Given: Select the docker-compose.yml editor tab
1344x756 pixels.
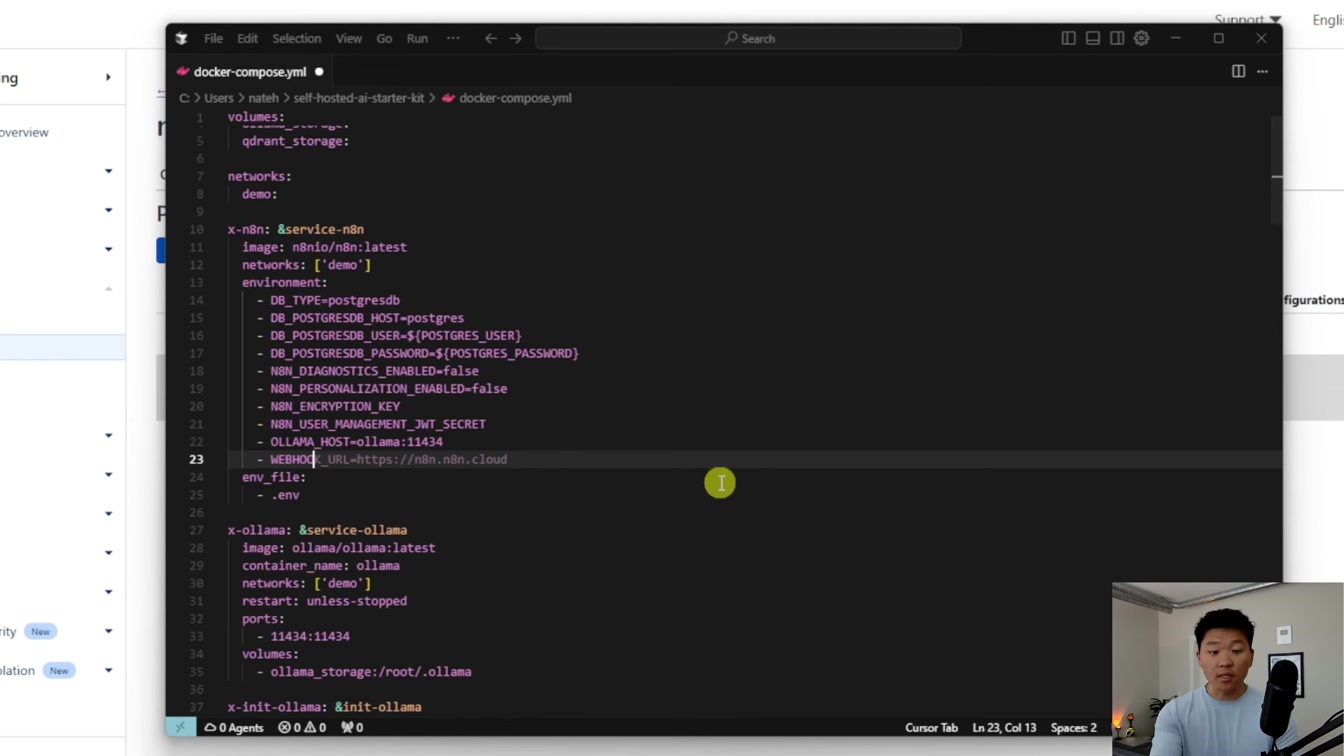Looking at the screenshot, I should click(250, 72).
